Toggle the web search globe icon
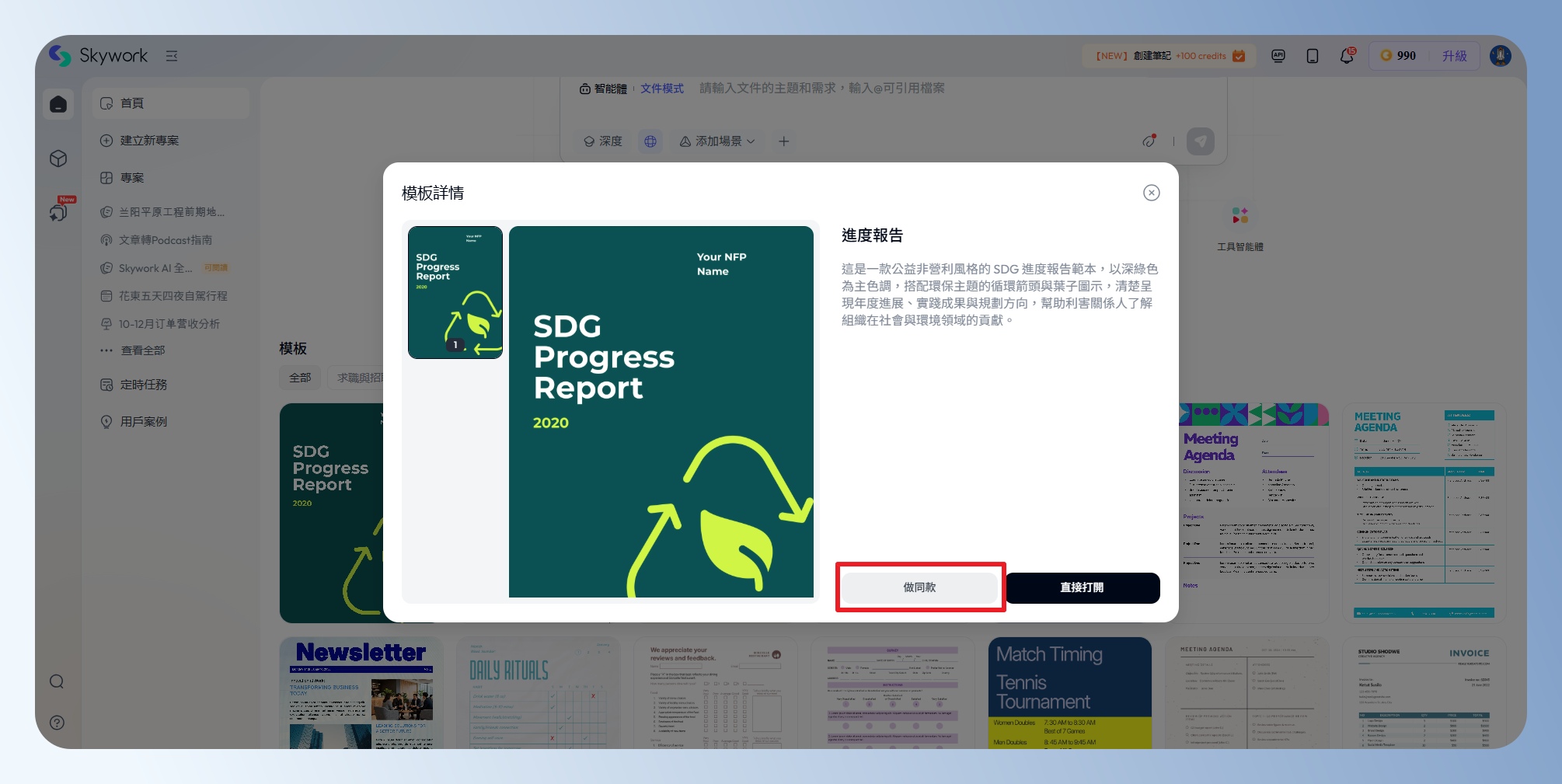 650,141
